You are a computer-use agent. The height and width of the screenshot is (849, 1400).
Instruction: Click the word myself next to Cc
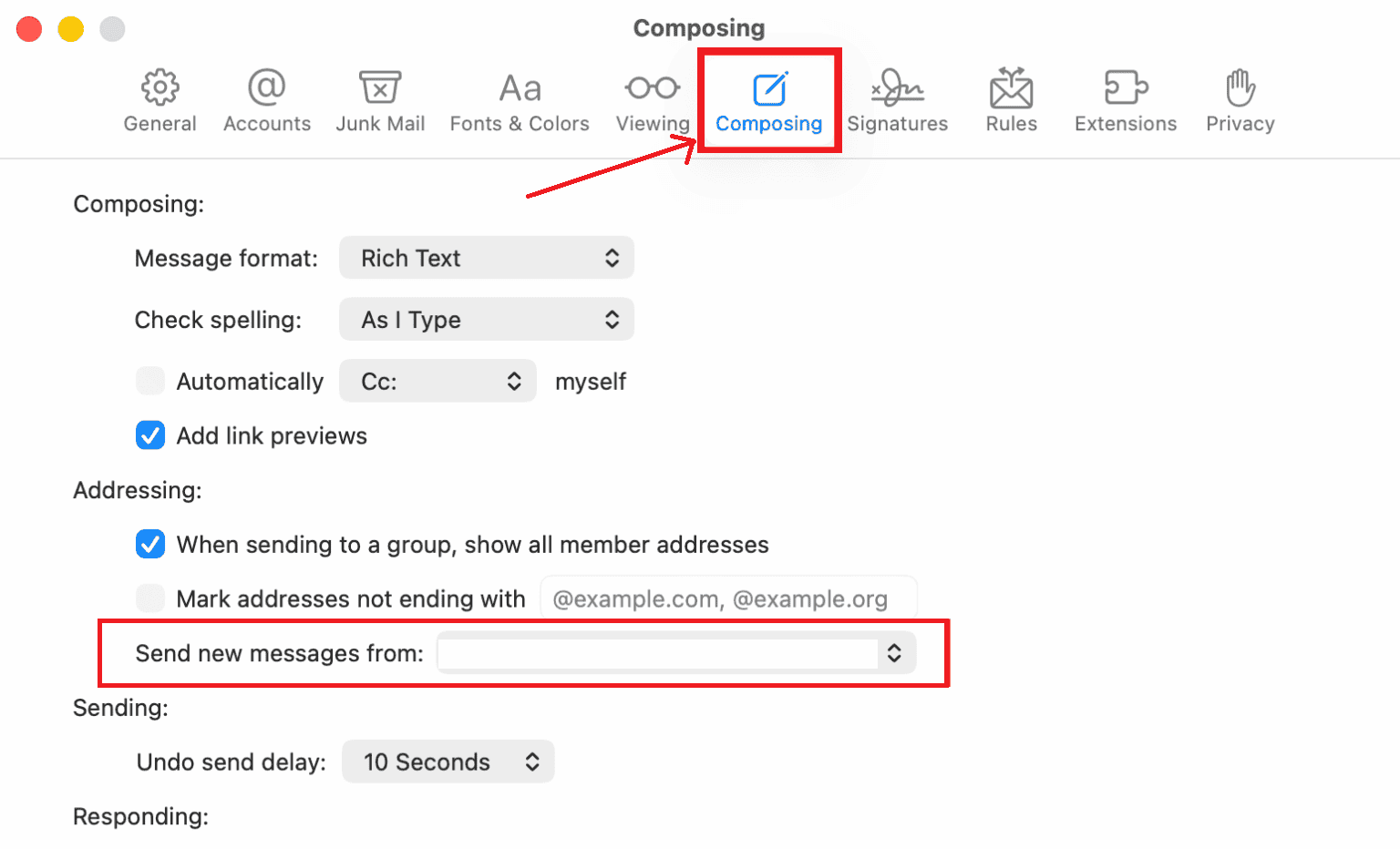(591, 382)
